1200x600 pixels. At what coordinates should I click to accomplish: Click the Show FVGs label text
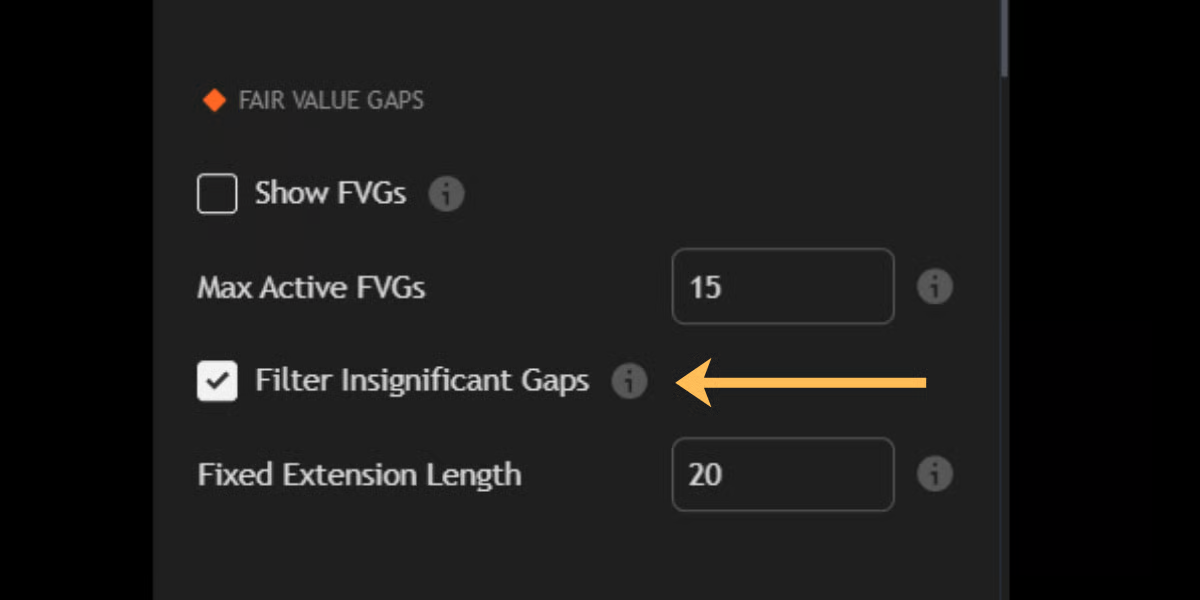tap(330, 193)
